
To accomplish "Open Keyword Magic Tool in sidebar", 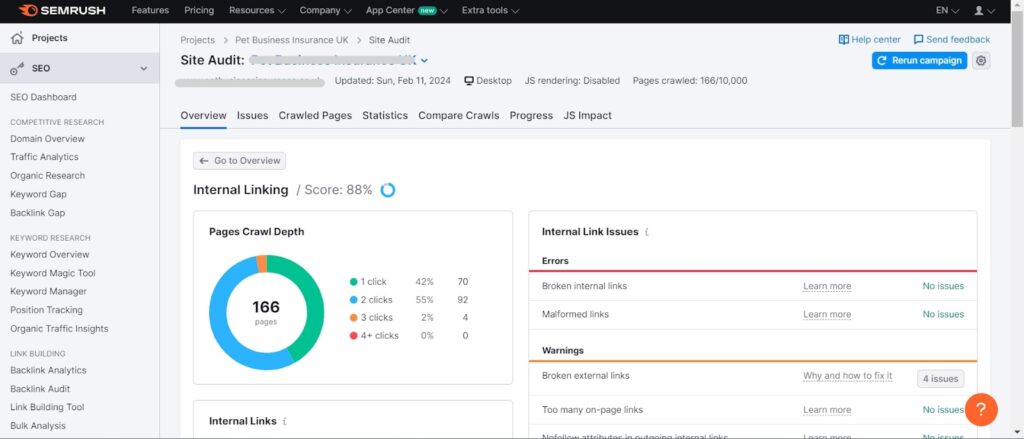I will pos(53,273).
